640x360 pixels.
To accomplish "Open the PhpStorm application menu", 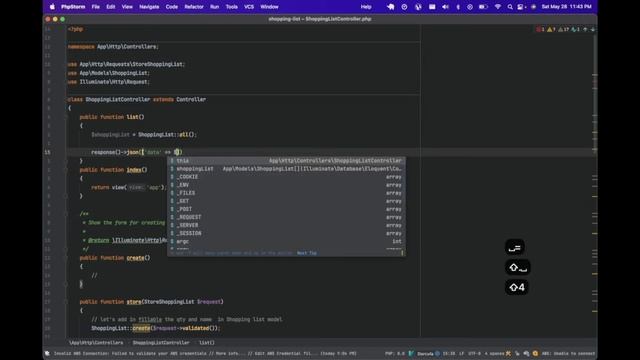I will point(73,7).
